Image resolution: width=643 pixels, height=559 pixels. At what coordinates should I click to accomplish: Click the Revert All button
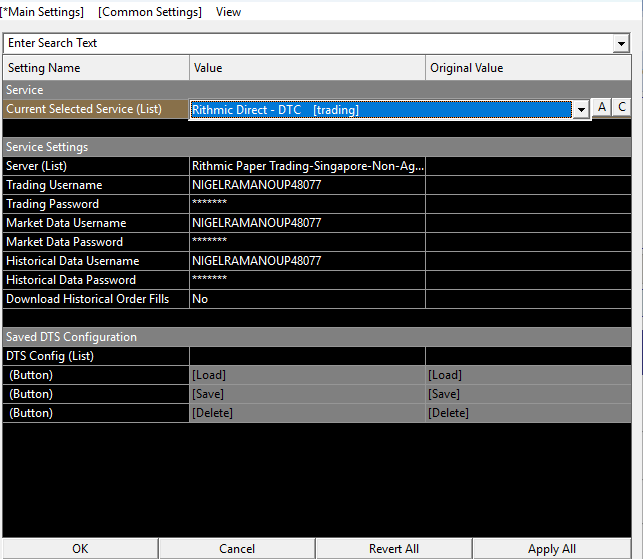394,549
